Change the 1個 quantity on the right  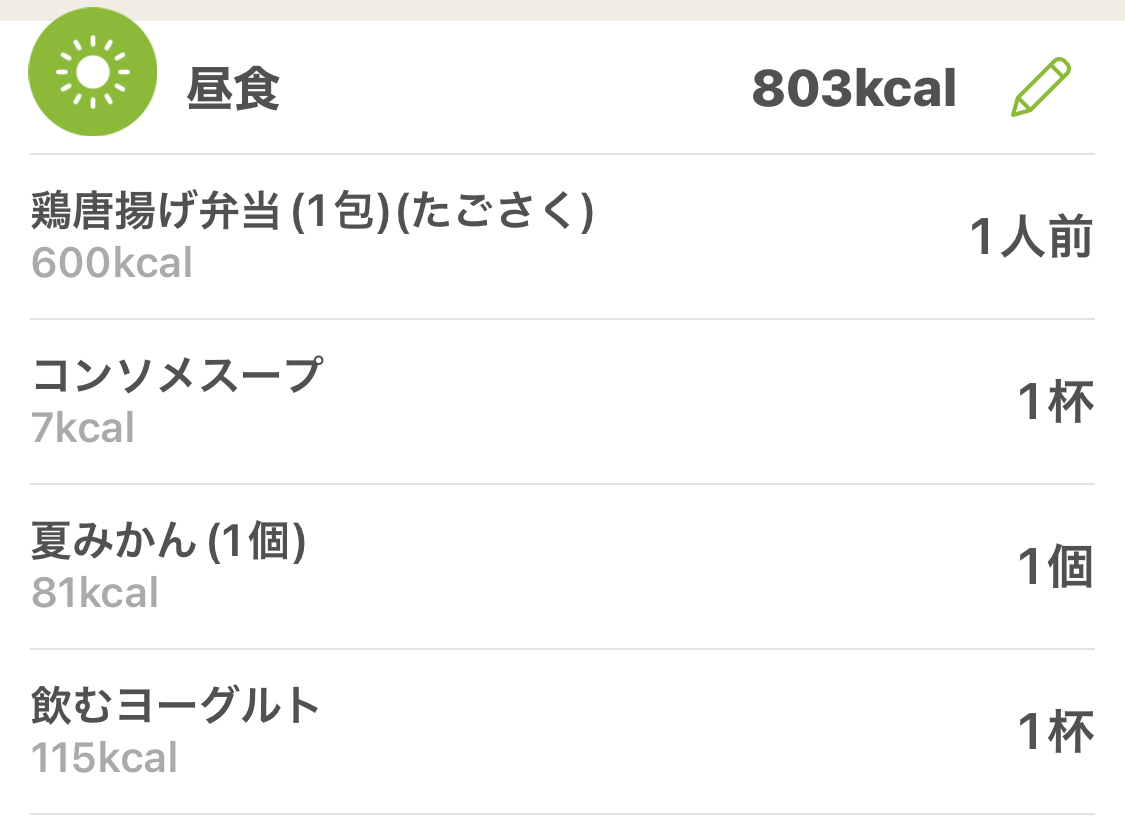1056,566
